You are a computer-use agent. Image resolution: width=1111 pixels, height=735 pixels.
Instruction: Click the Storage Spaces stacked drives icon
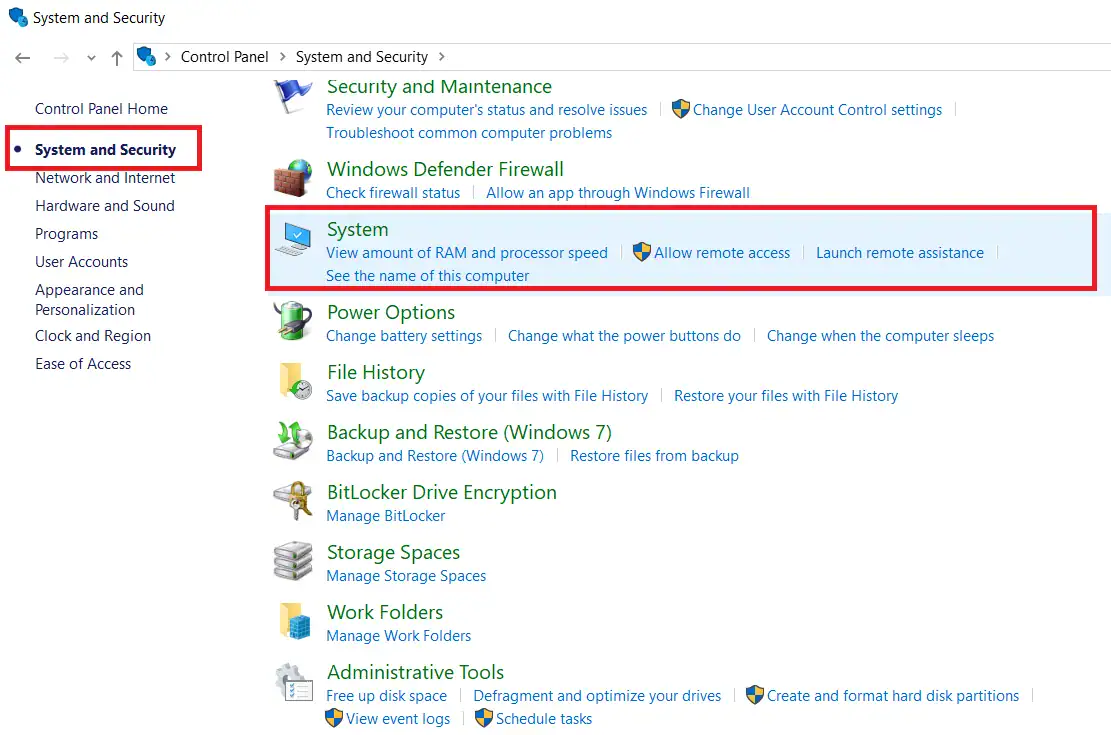(x=293, y=561)
